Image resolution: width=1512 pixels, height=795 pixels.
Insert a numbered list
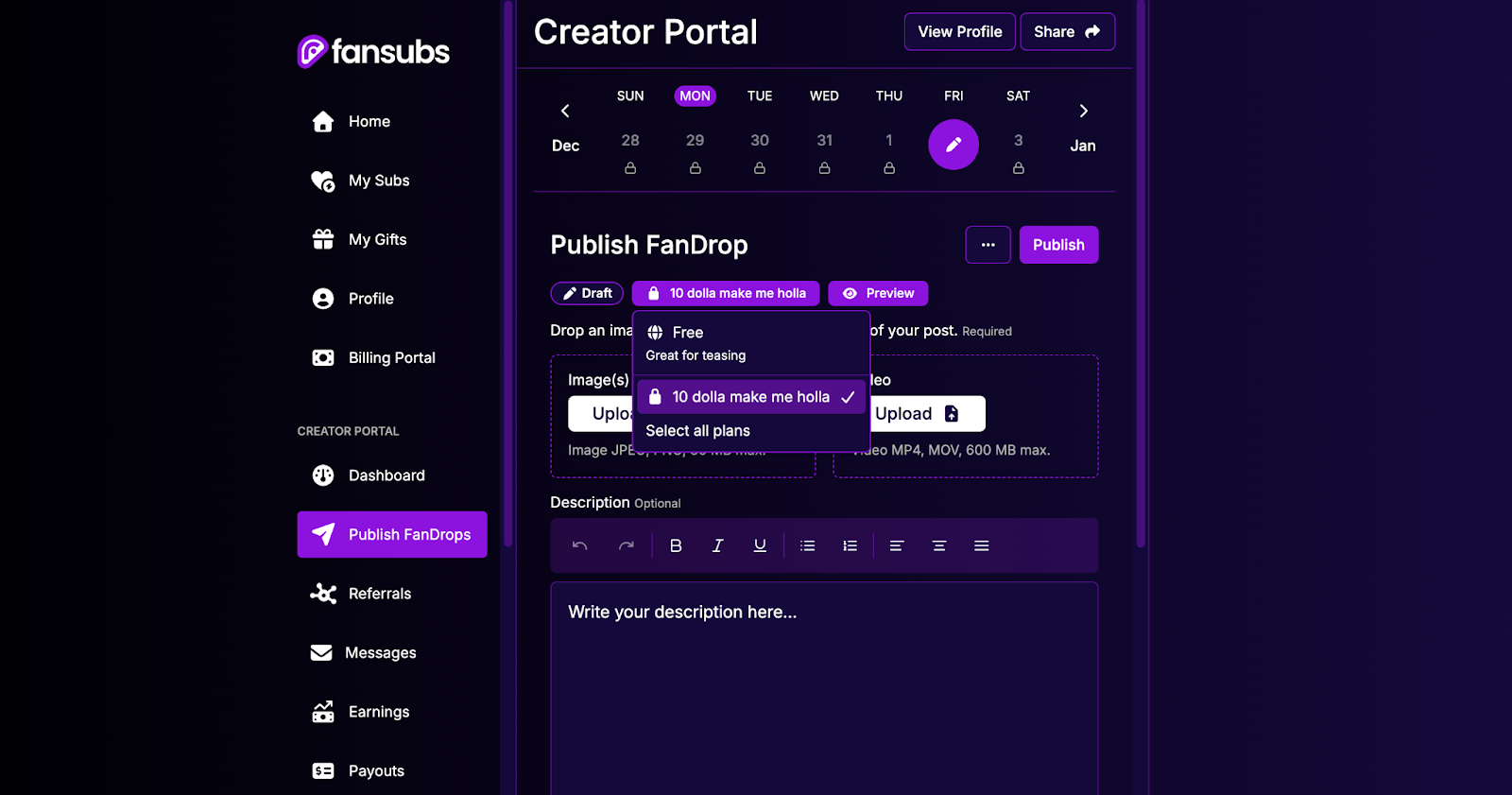[850, 545]
